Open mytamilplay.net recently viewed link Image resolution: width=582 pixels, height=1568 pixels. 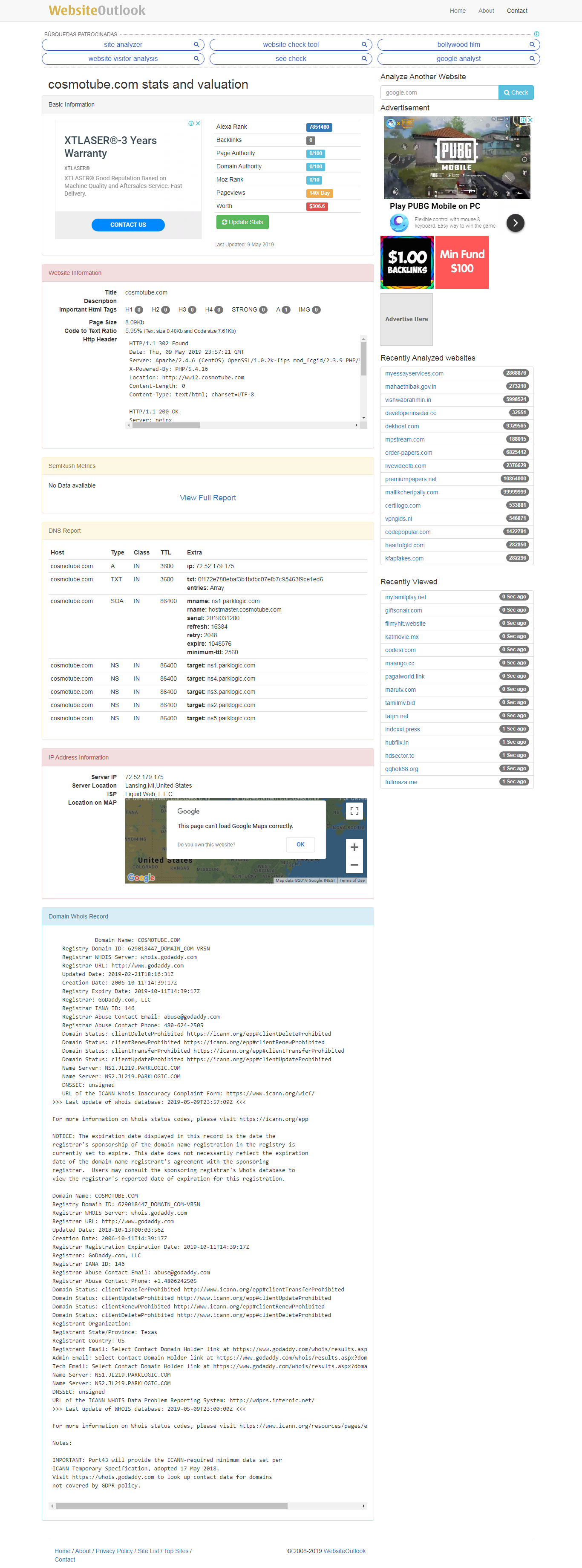(x=406, y=598)
